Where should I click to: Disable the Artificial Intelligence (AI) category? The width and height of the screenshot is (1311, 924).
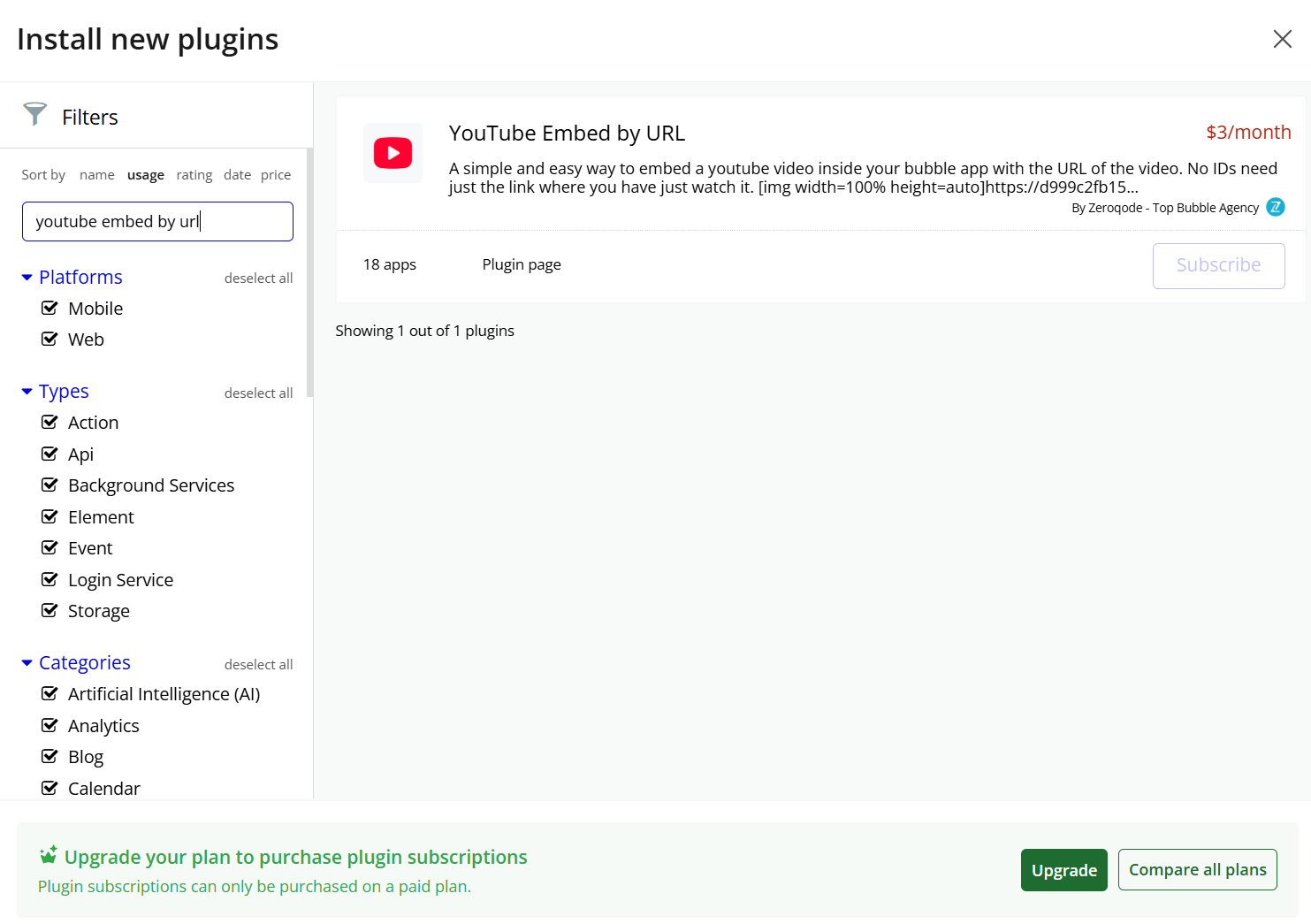pos(50,694)
